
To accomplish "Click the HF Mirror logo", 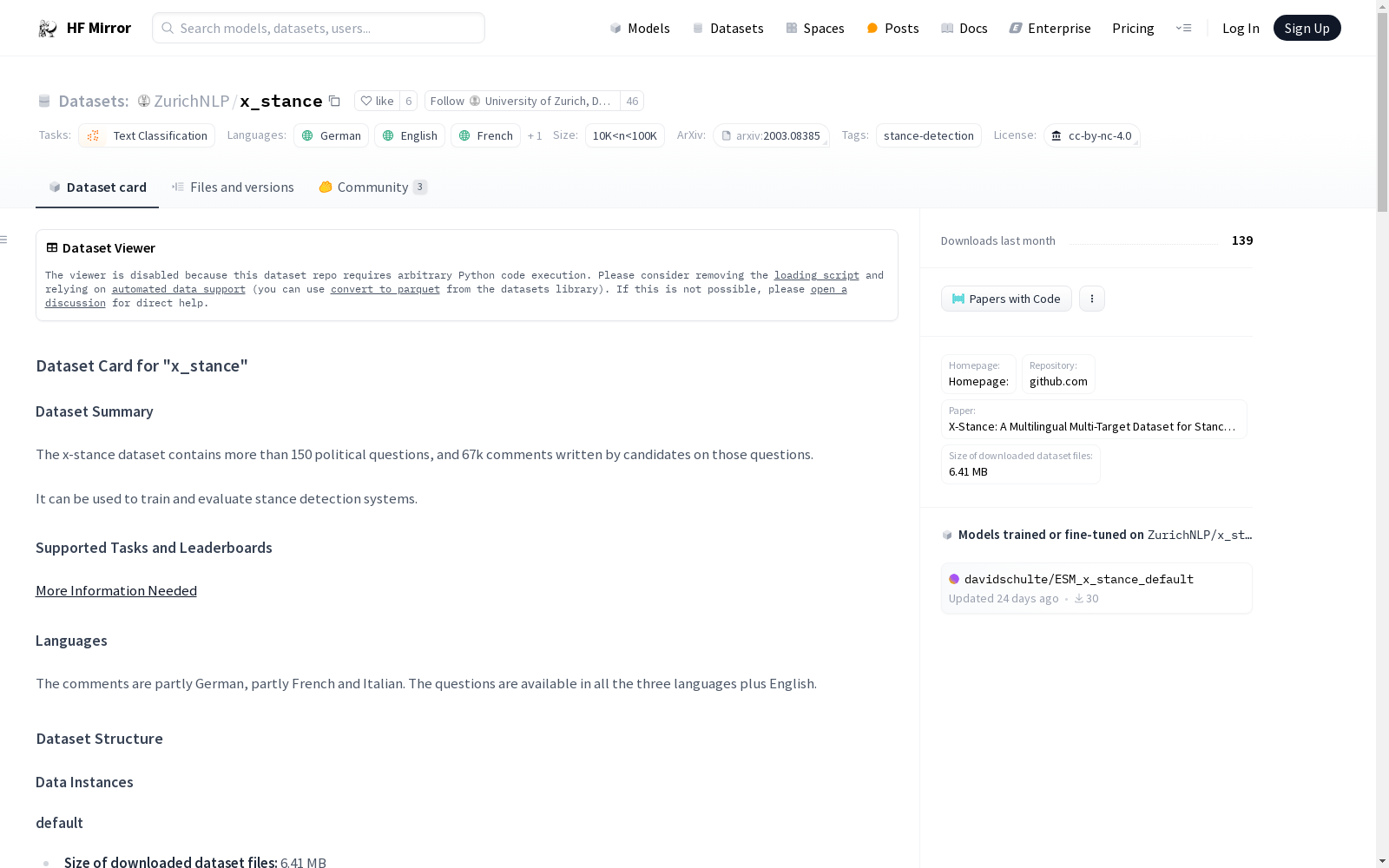I will (x=84, y=28).
